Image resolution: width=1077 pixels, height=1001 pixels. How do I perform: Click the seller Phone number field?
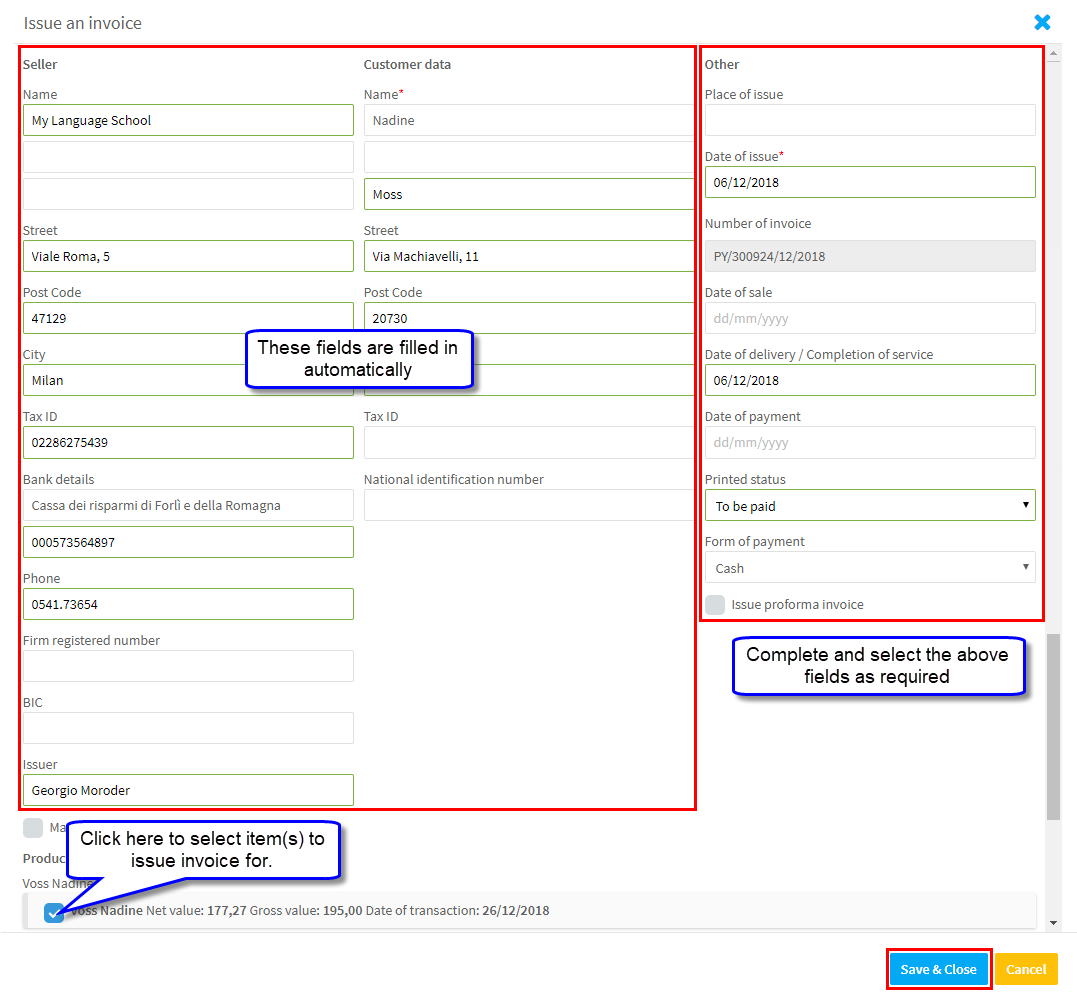click(x=188, y=605)
